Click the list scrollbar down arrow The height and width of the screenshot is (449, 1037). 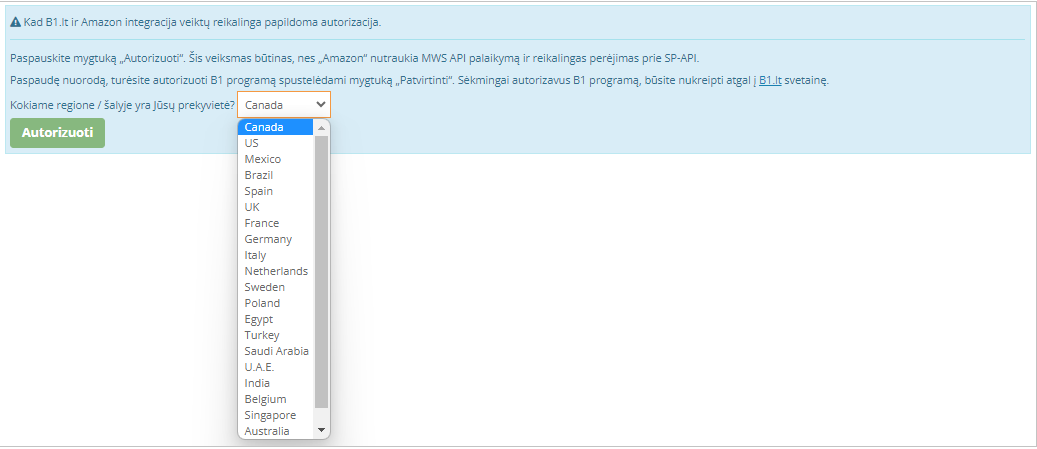point(321,430)
